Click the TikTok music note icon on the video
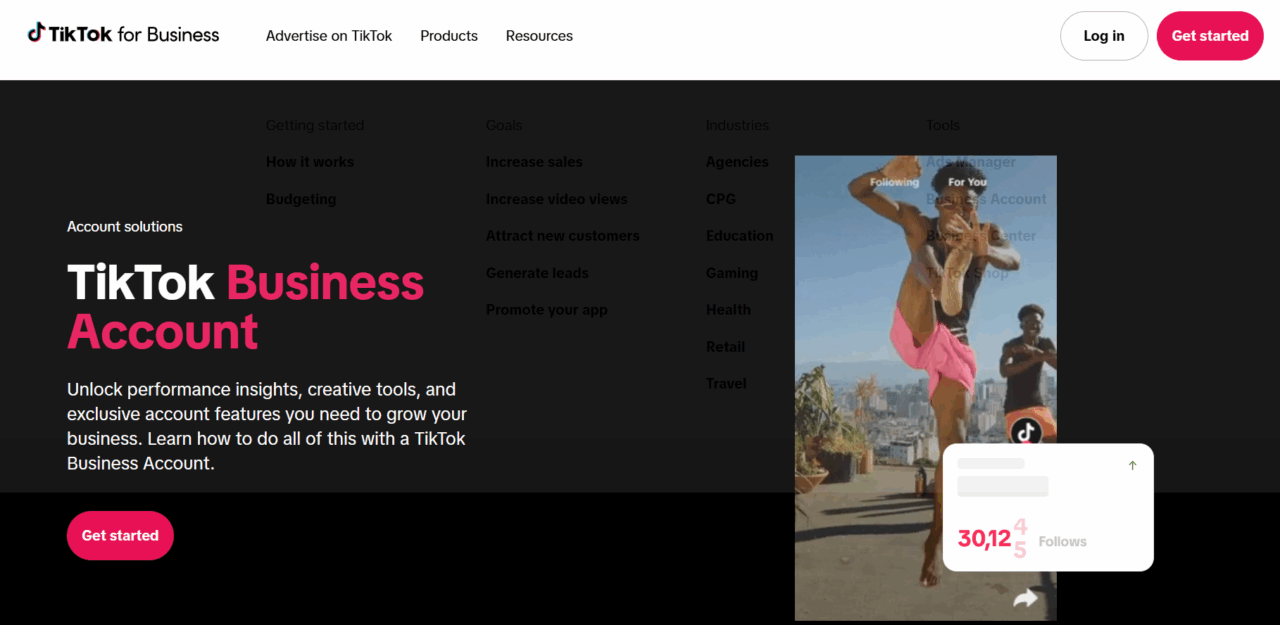The image size is (1280, 625). [x=1027, y=432]
